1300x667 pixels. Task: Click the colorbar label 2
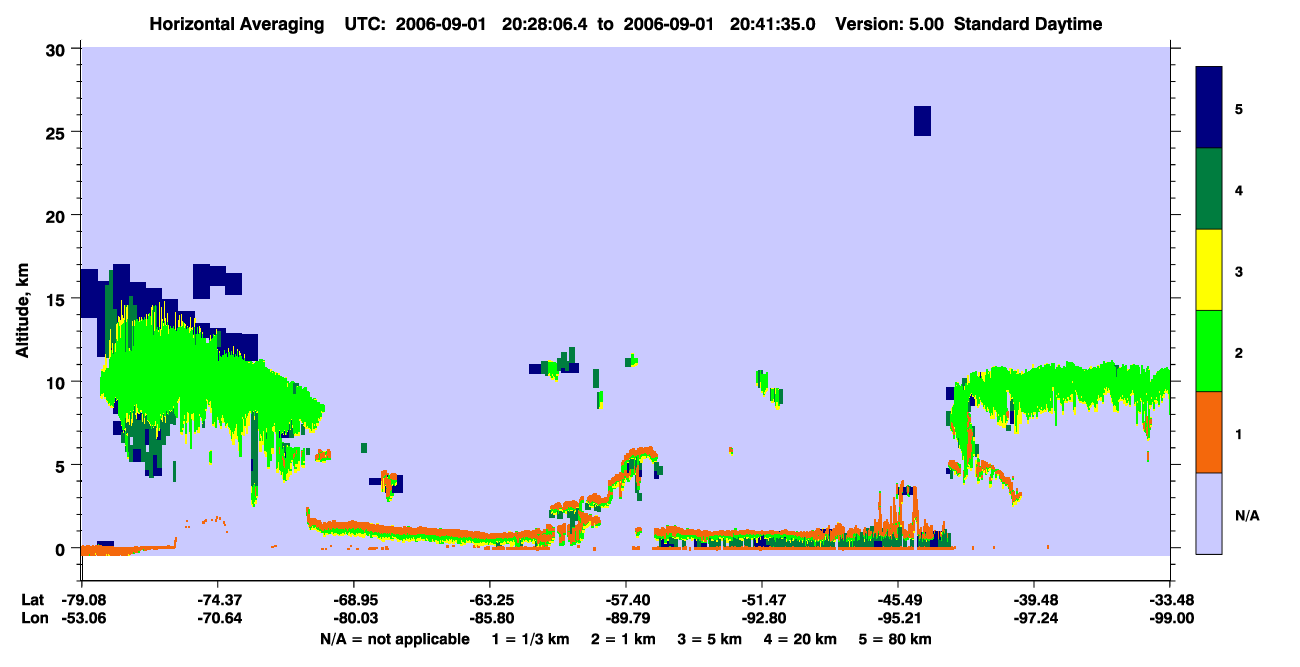coord(1239,352)
